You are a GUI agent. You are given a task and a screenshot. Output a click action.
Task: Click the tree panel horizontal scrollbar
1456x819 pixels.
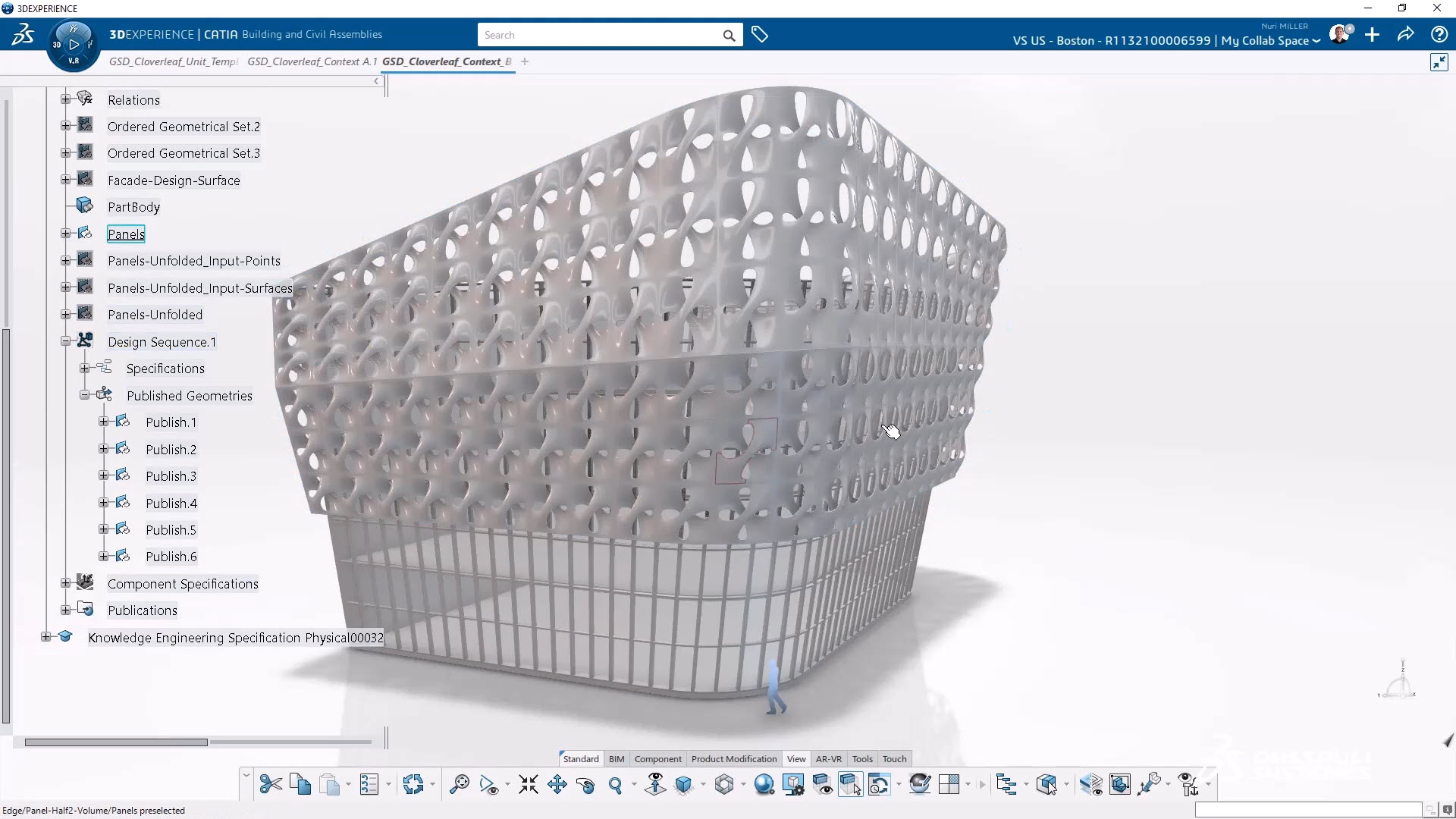[116, 742]
